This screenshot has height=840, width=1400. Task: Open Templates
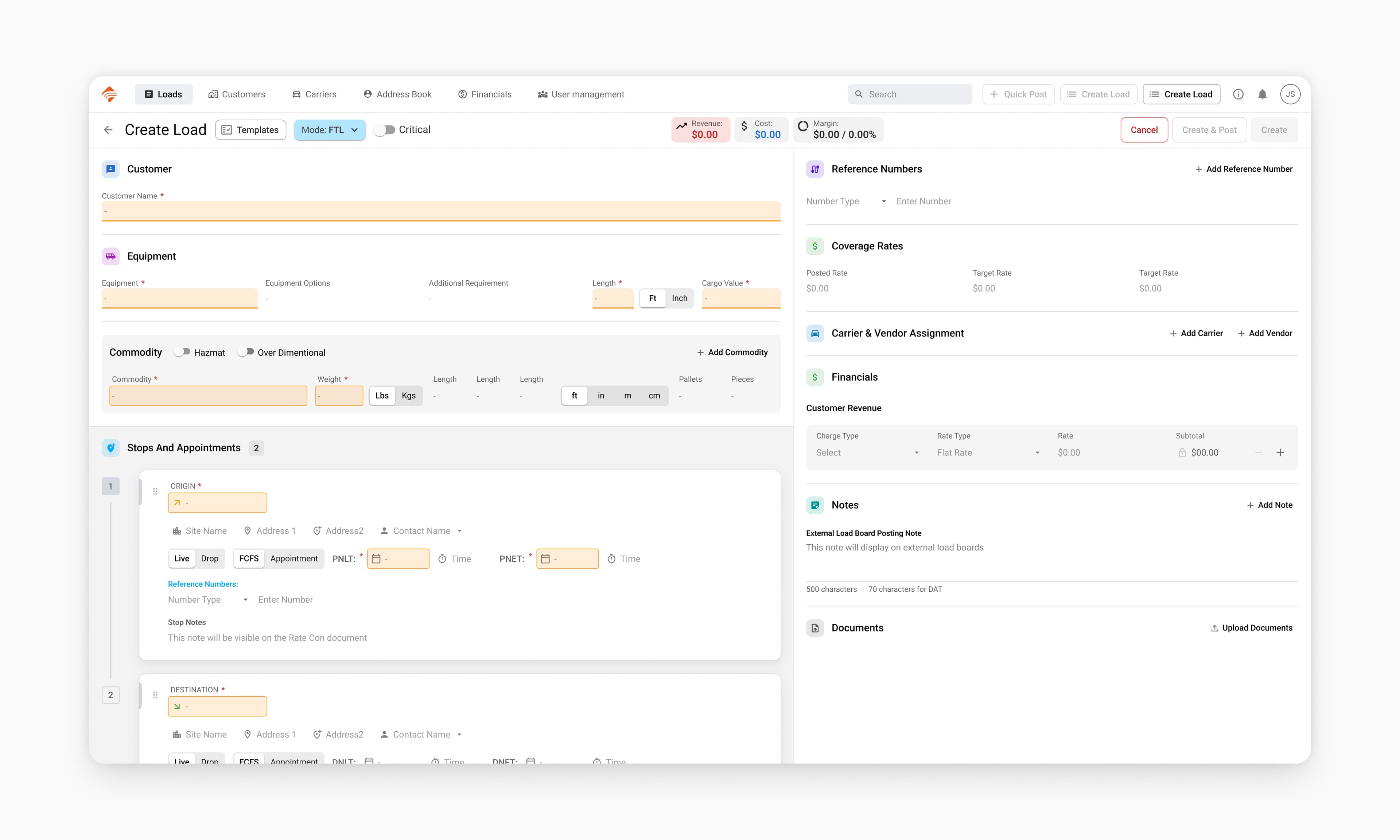250,130
